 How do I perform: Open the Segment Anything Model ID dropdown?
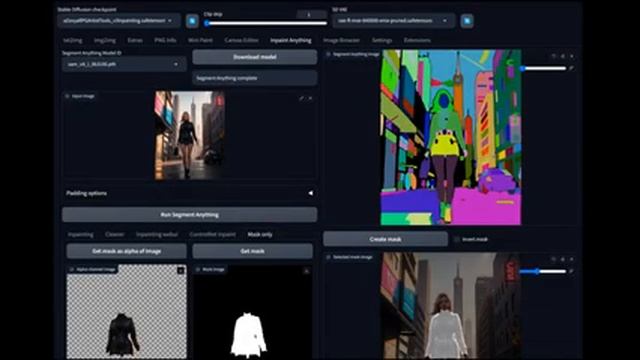124,64
